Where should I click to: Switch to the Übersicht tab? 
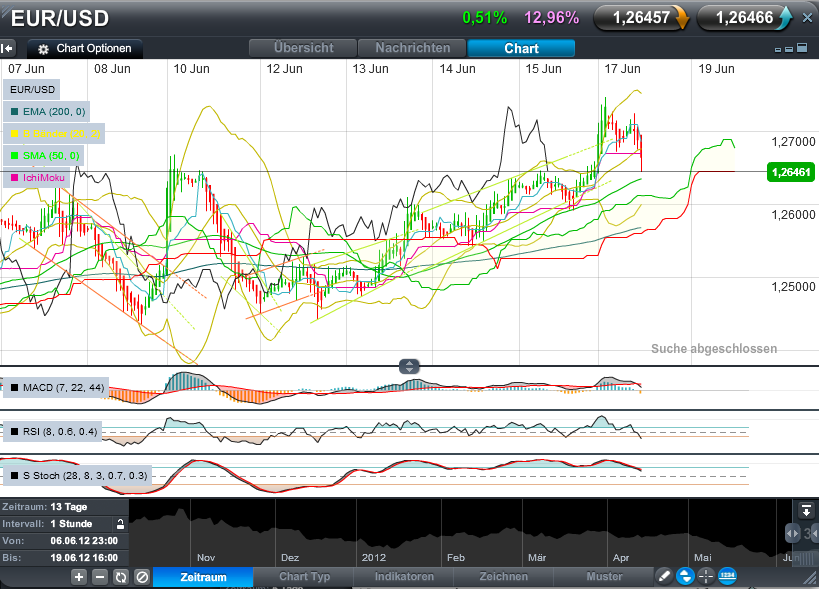[303, 48]
